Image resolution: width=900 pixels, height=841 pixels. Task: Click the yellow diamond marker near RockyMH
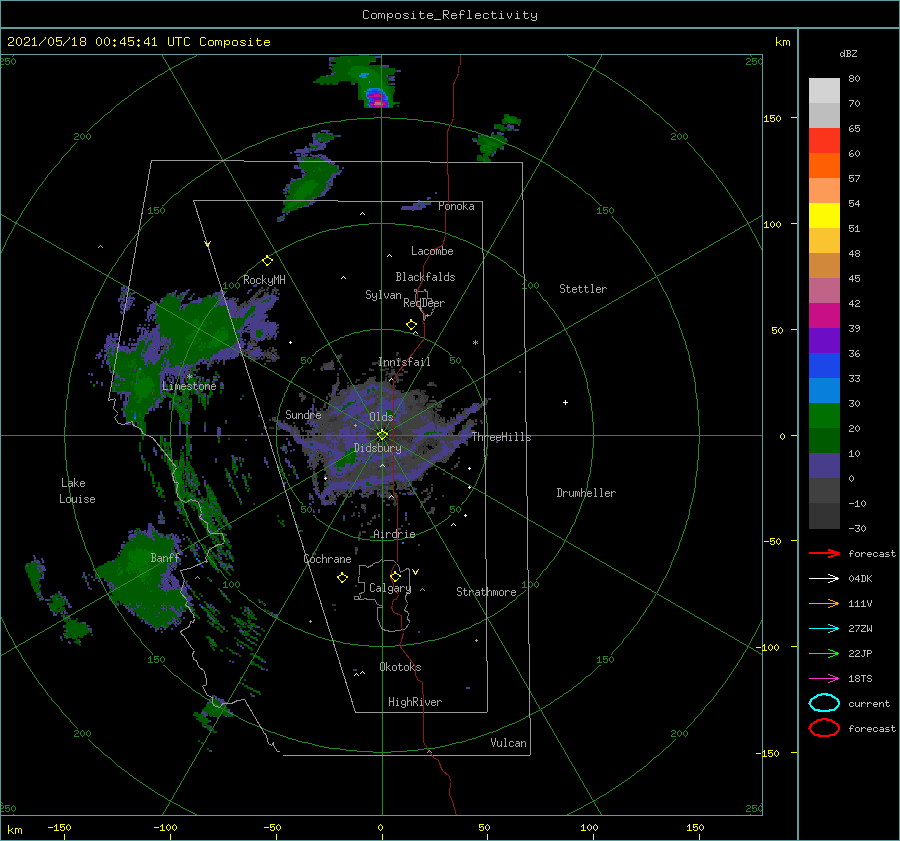coord(267,261)
